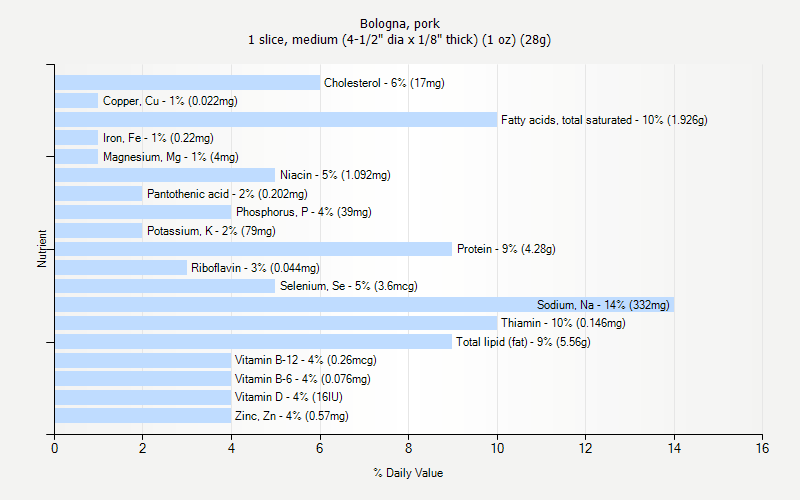Click the Zinc, Zn - 4% label
The height and width of the screenshot is (500, 800).
coord(292,416)
